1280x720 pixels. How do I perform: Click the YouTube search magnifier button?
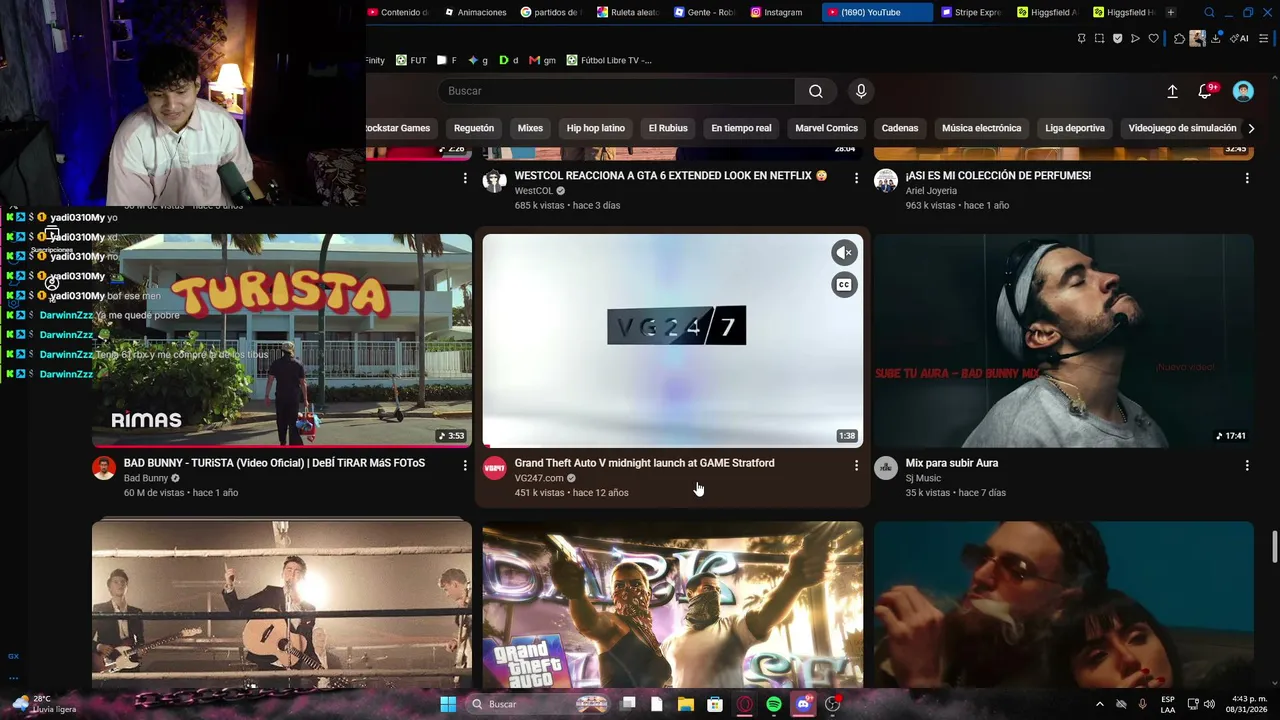coord(816,91)
